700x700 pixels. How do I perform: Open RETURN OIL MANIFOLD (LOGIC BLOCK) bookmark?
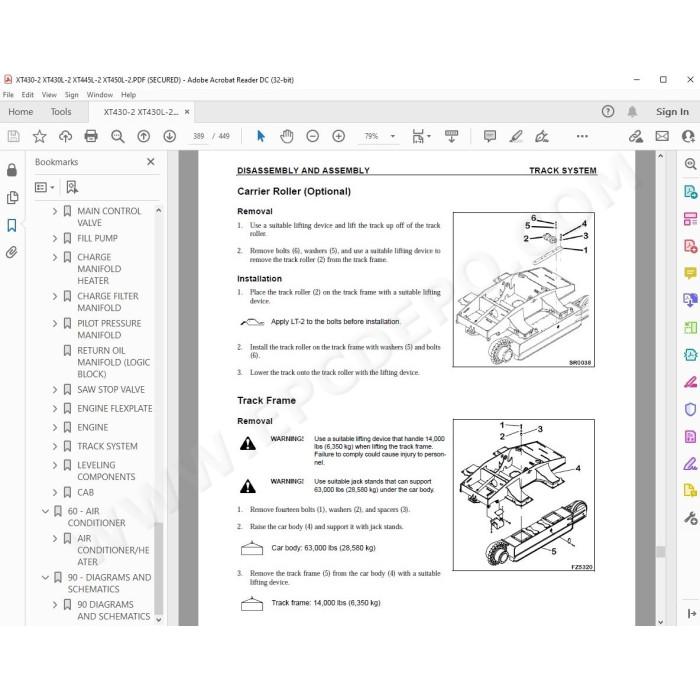[x=113, y=362]
